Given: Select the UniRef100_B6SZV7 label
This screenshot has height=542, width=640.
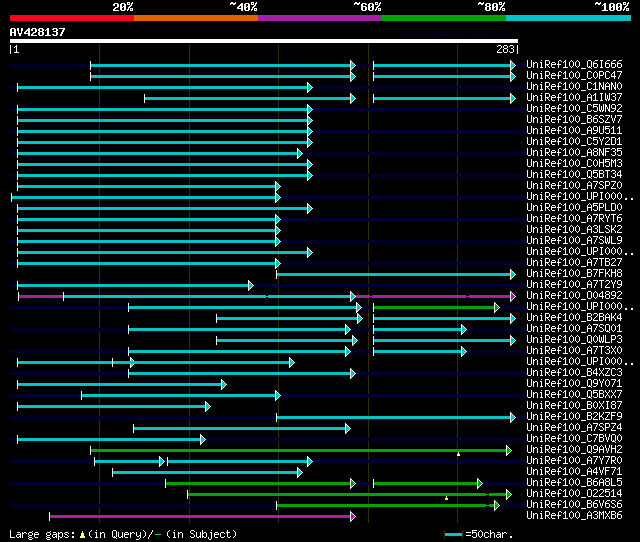Looking at the screenshot, I should click(x=574, y=120).
